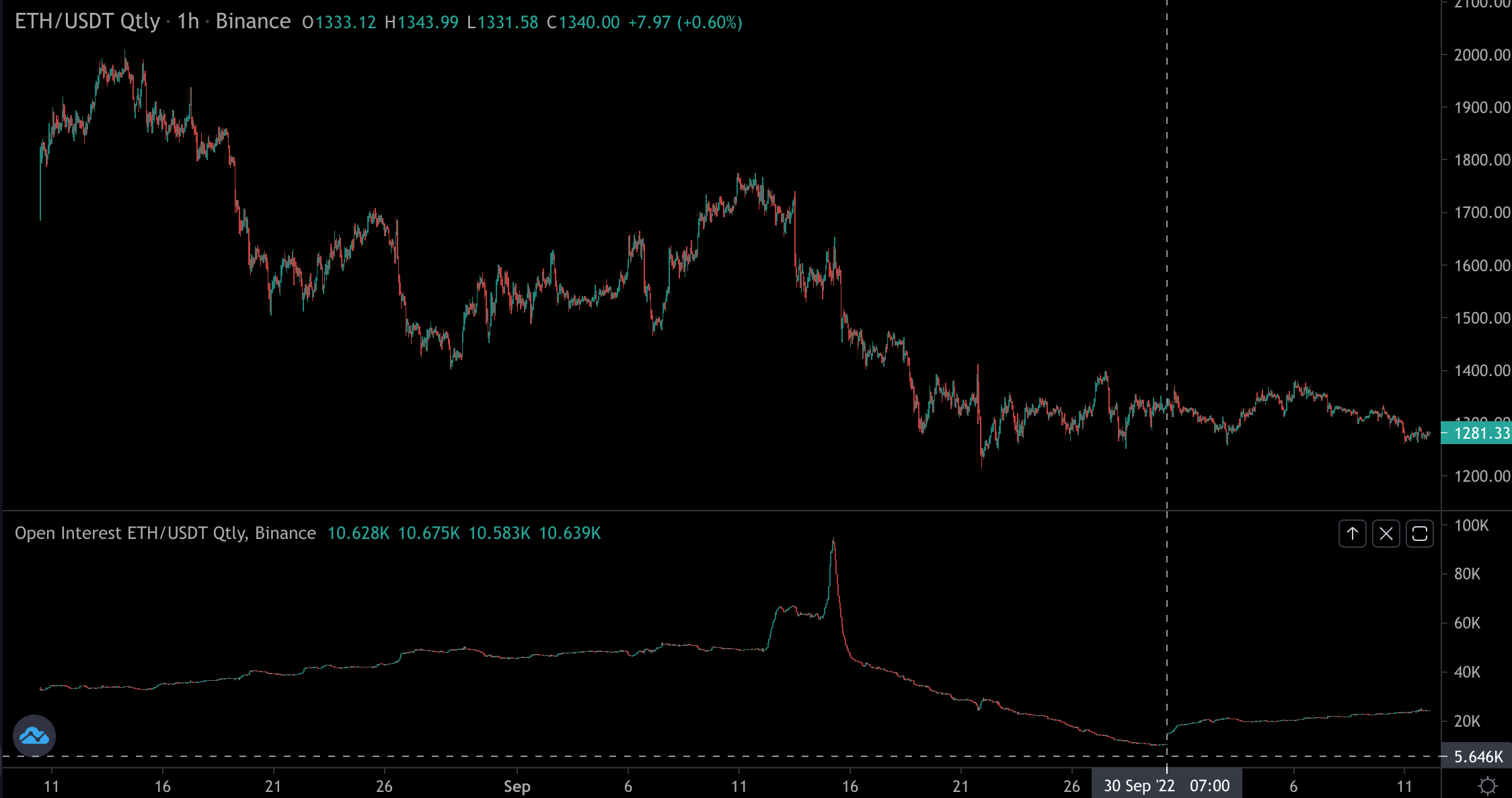Select the Open Interest indicator title

click(x=165, y=533)
